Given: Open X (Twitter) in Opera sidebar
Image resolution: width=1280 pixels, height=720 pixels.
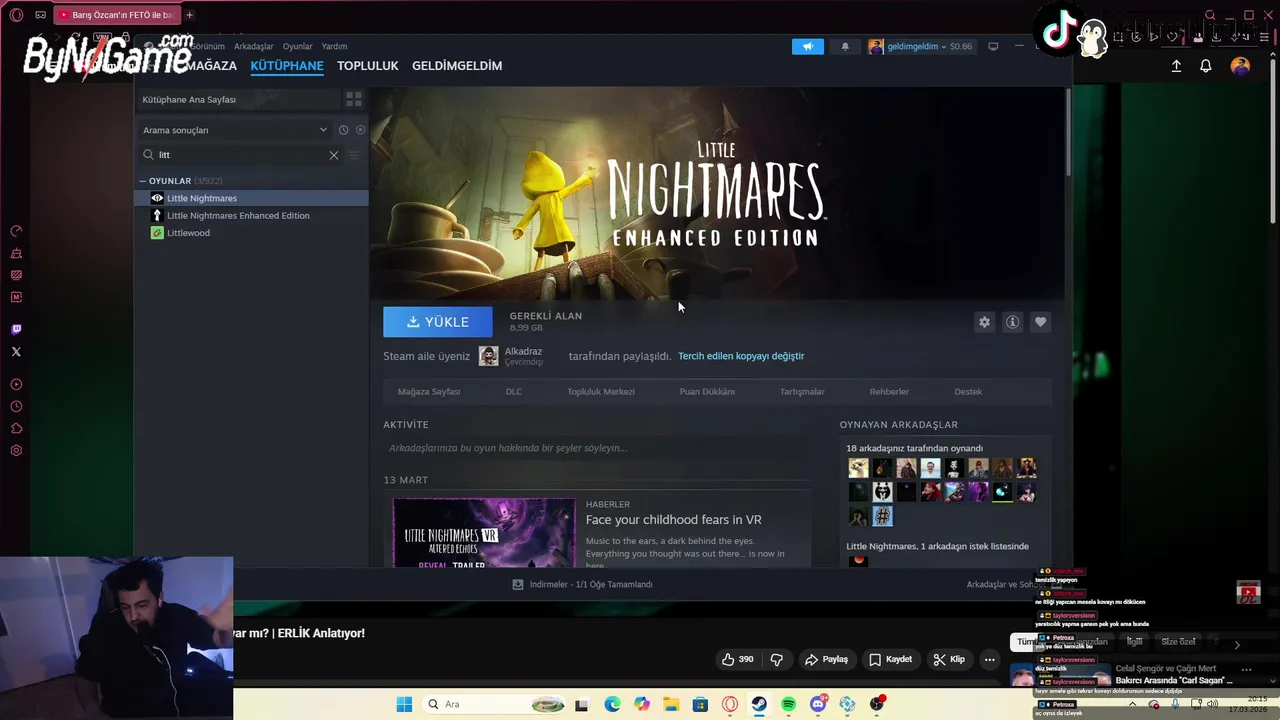Looking at the screenshot, I should point(16,351).
